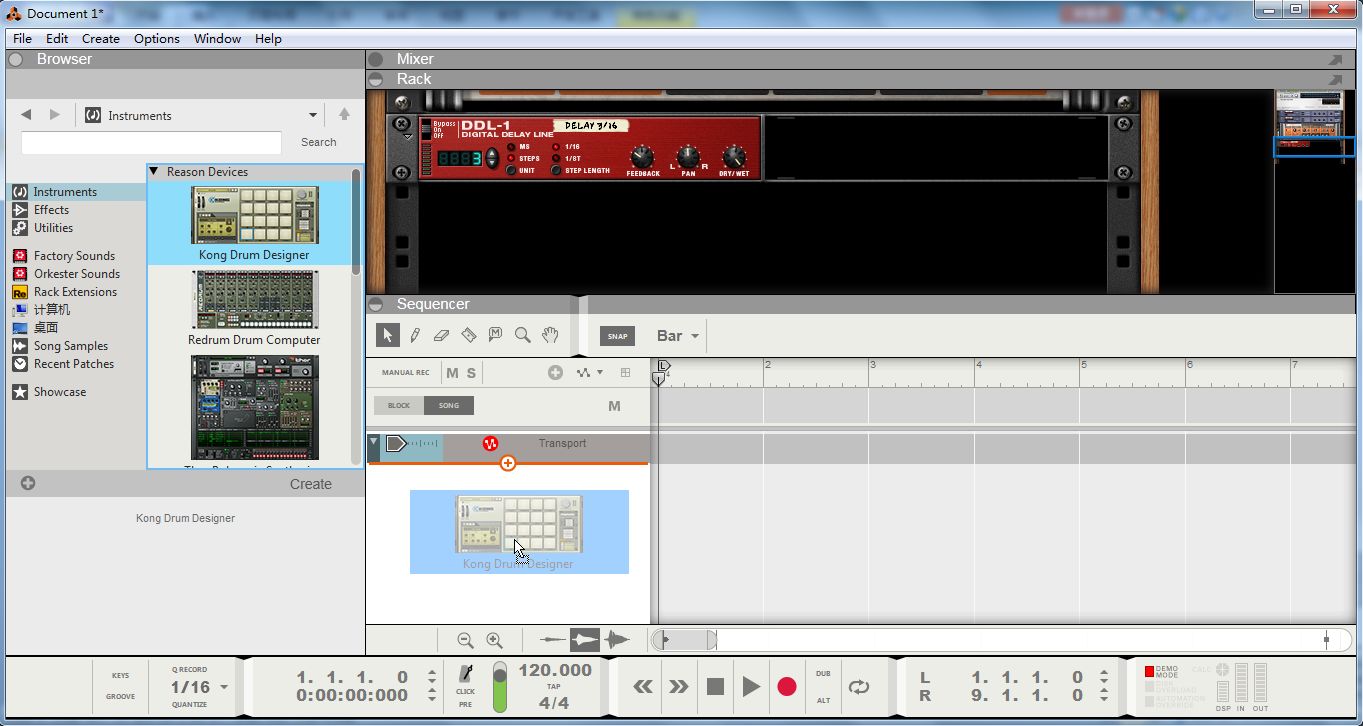This screenshot has height=726, width=1363.
Task: Open the File menu
Action: point(22,38)
